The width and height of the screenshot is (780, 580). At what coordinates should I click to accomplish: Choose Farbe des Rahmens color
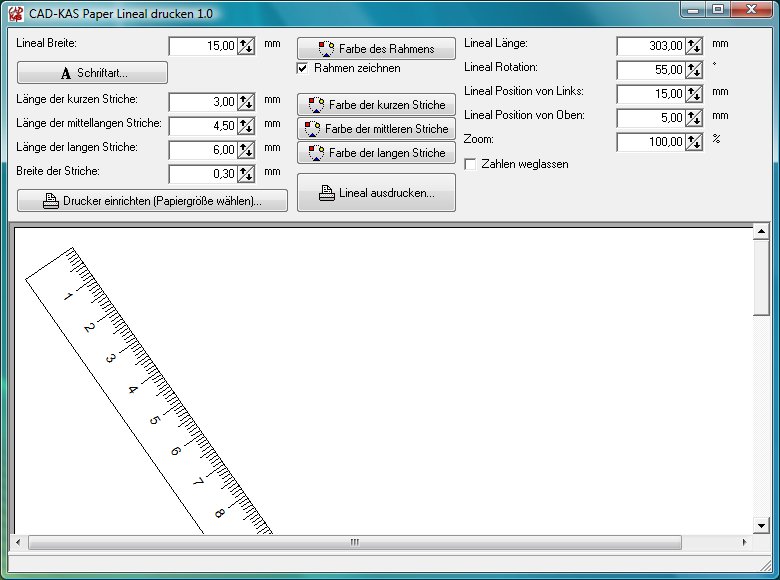pos(376,49)
